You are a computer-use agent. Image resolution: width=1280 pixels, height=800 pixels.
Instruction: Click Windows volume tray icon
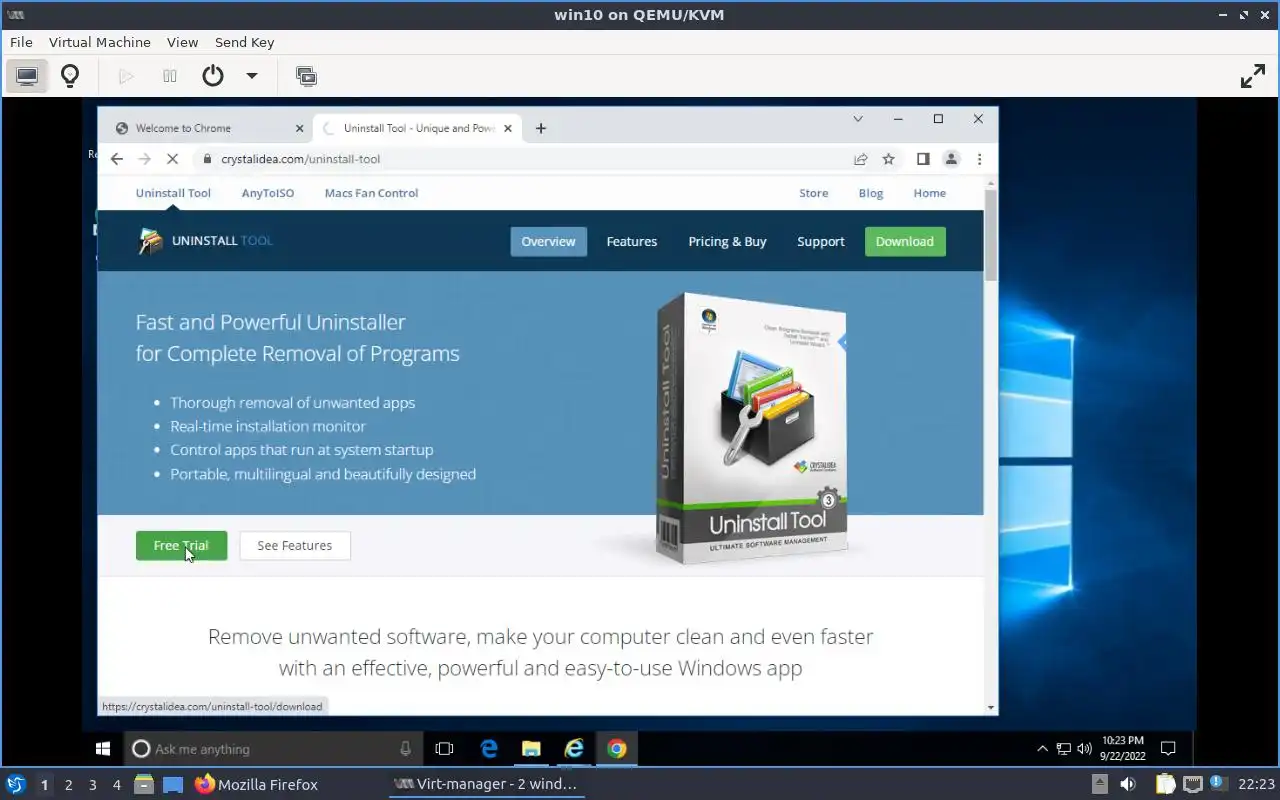pos(1084,748)
